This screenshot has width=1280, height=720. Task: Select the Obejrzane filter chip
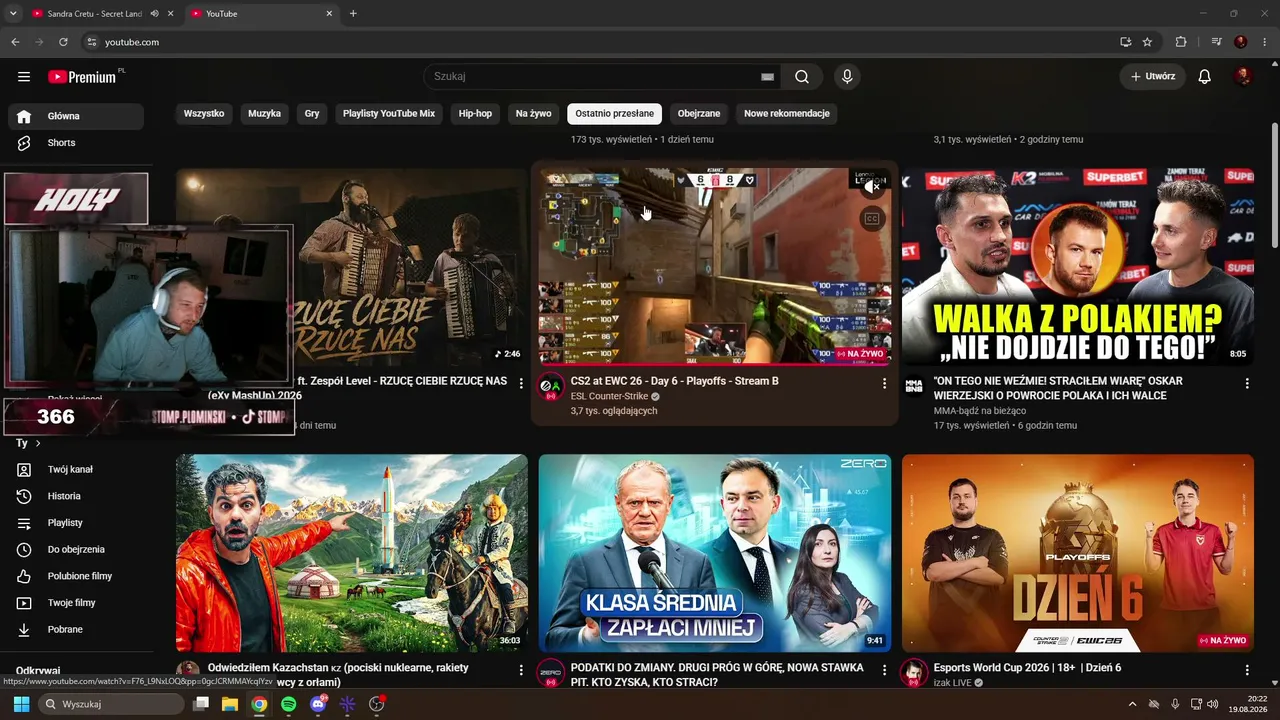coord(699,114)
